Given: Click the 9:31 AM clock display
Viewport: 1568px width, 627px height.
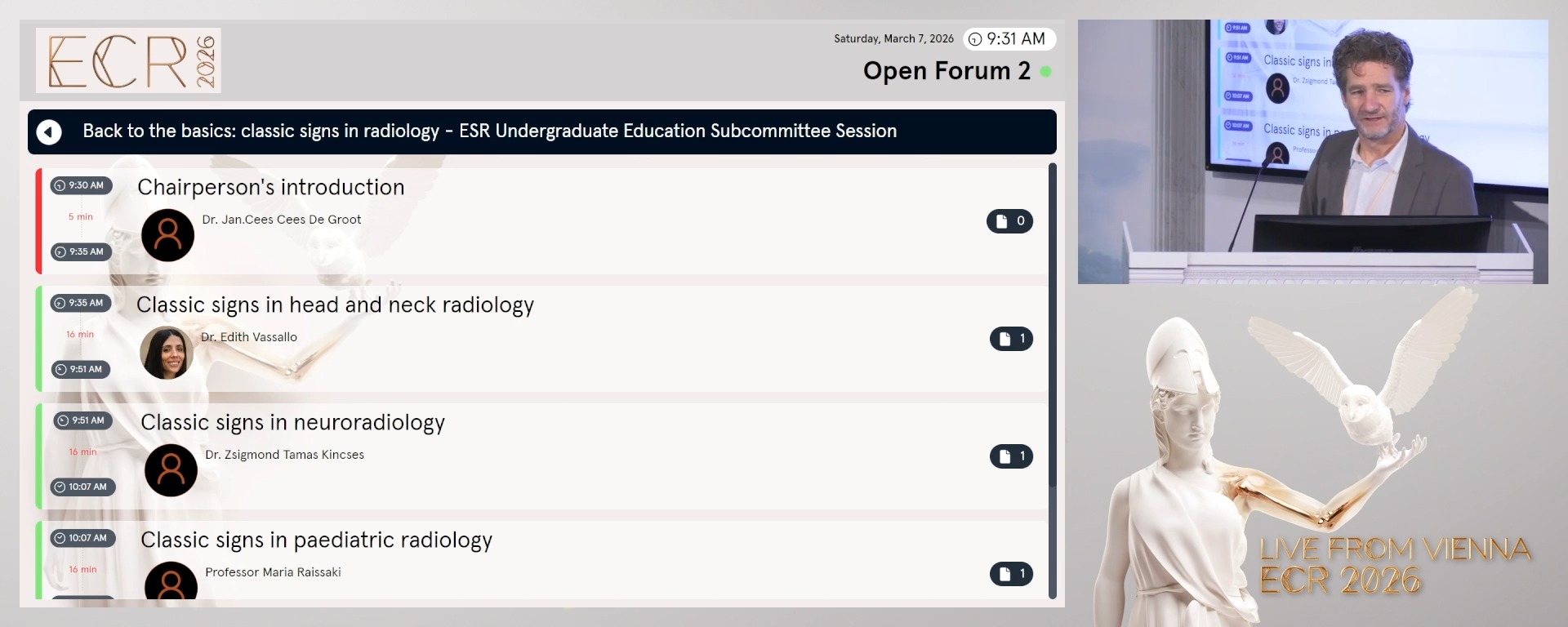Looking at the screenshot, I should pos(1009,39).
